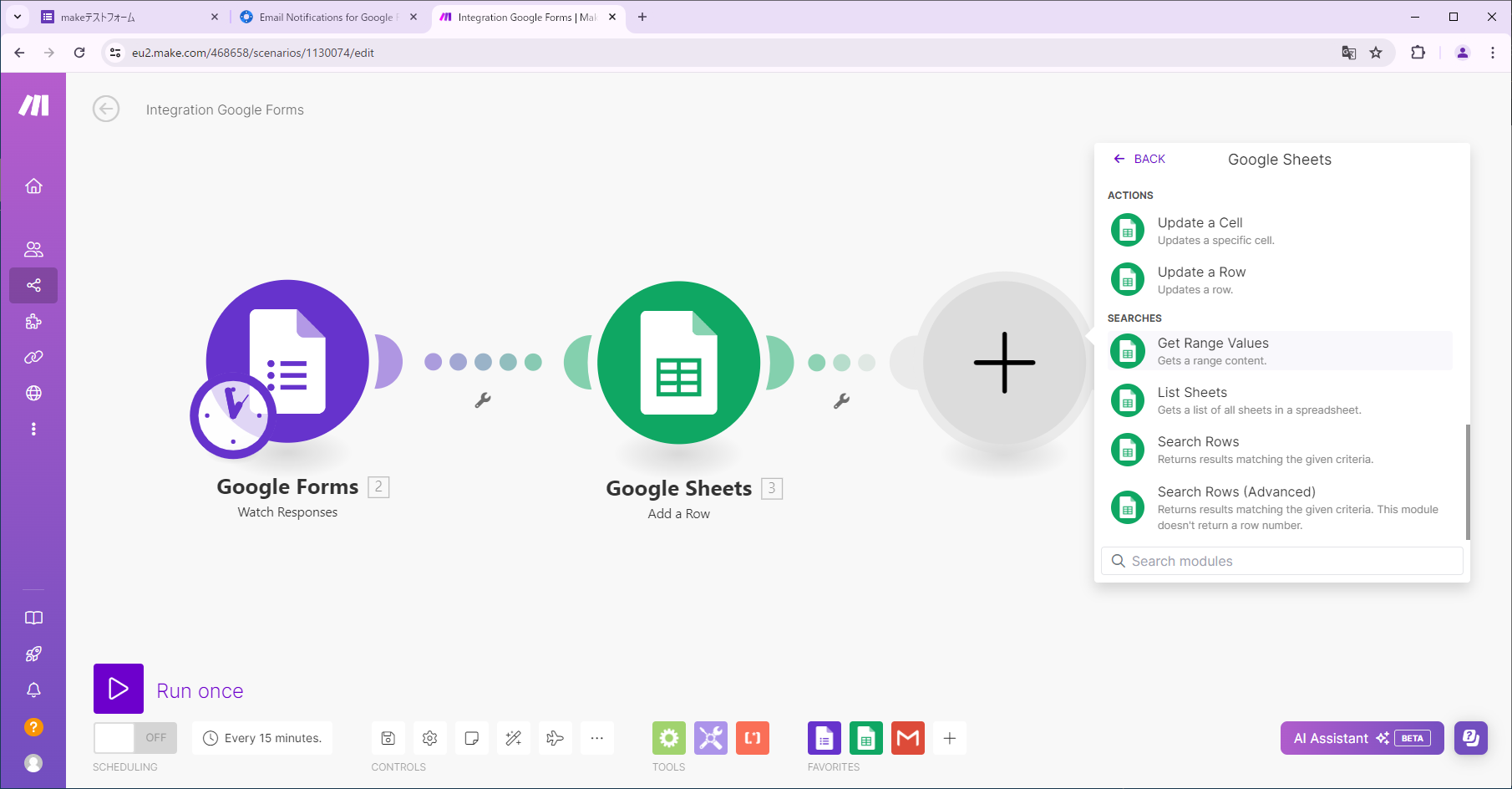
Task: Open Notifications bell icon
Action: (33, 690)
